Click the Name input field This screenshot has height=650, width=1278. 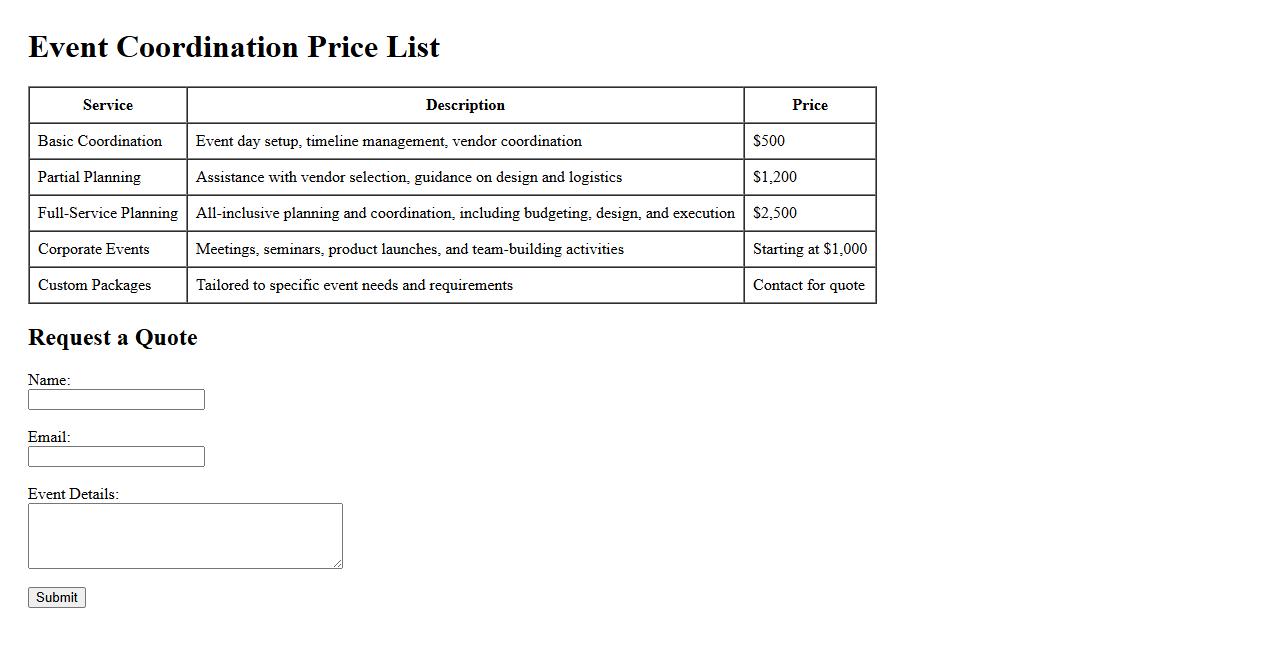(x=116, y=400)
